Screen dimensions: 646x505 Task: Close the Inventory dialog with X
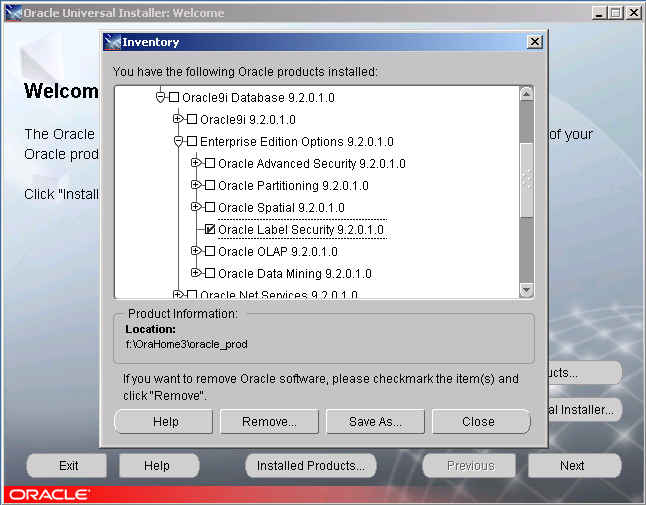(535, 42)
